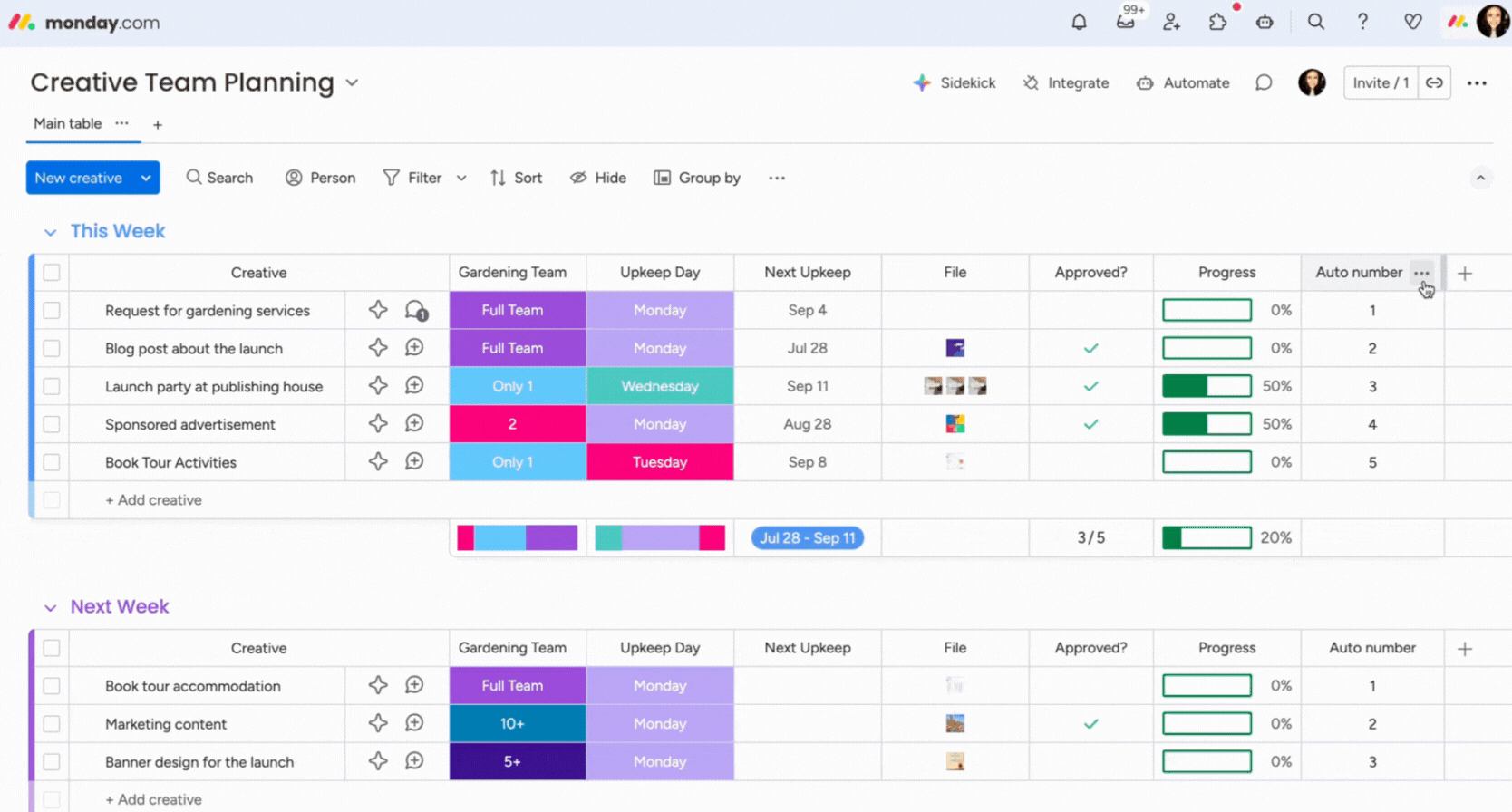This screenshot has height=812, width=1512.
Task: Click Add creative in This Week group
Action: click(x=154, y=500)
